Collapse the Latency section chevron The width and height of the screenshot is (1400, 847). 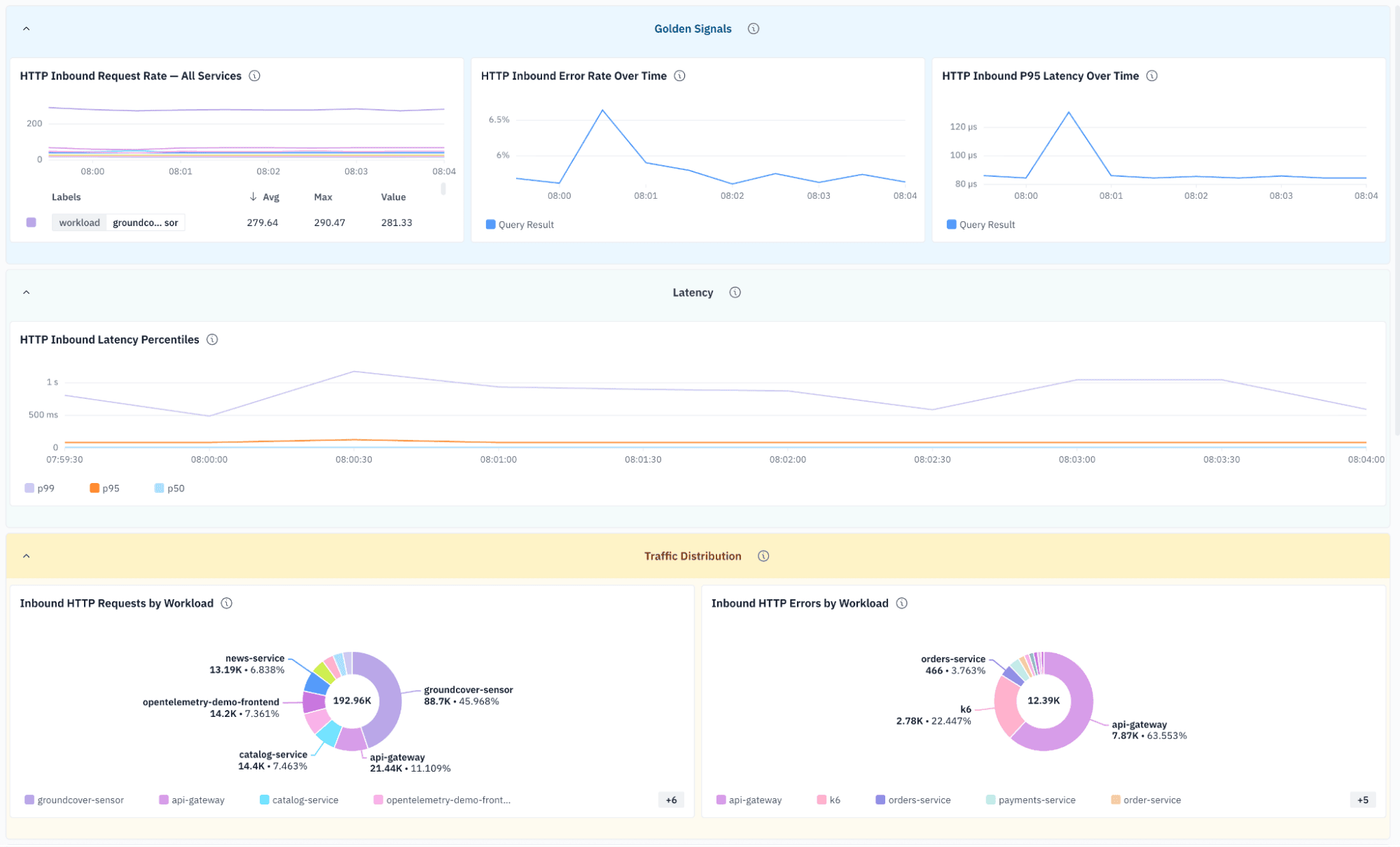tap(26, 293)
